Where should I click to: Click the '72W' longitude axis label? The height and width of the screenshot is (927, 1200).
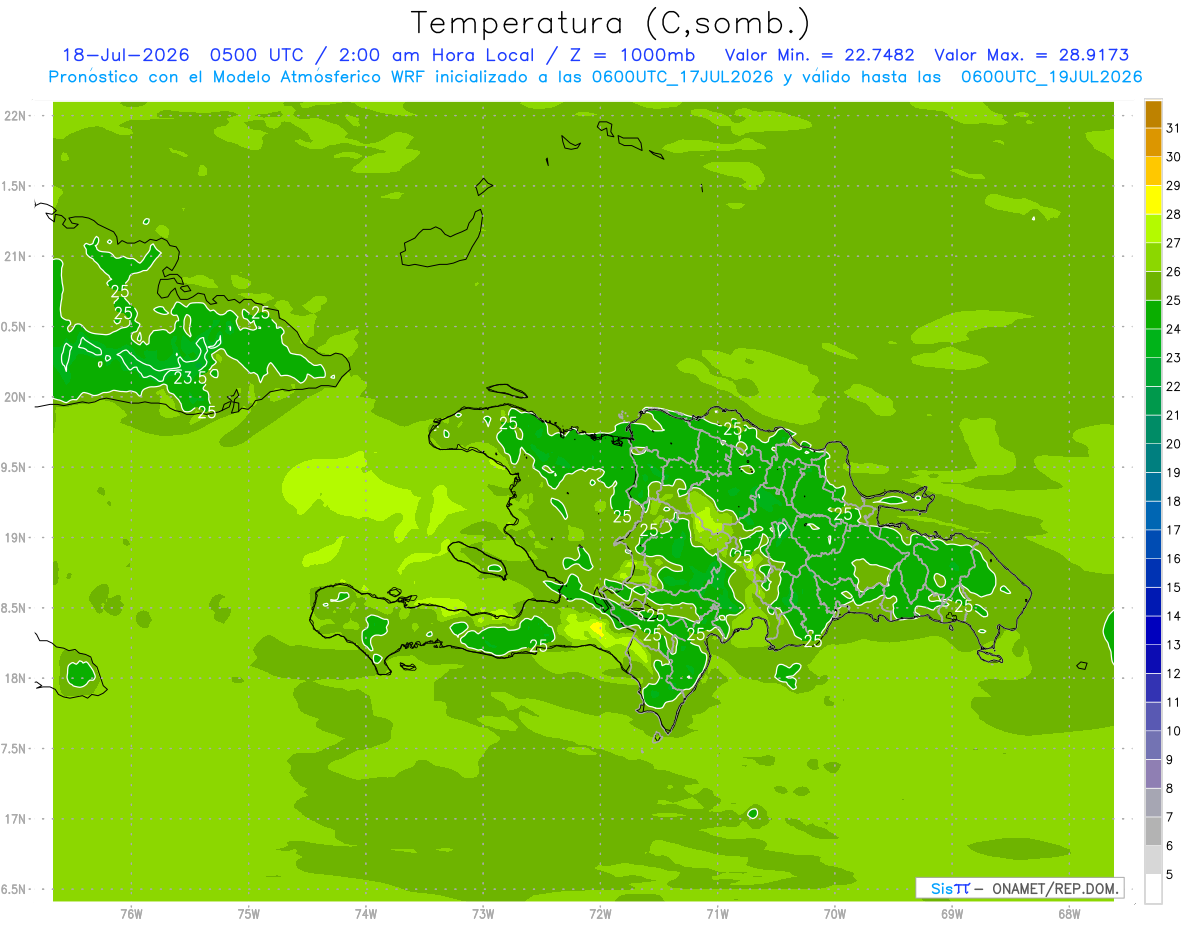click(600, 914)
